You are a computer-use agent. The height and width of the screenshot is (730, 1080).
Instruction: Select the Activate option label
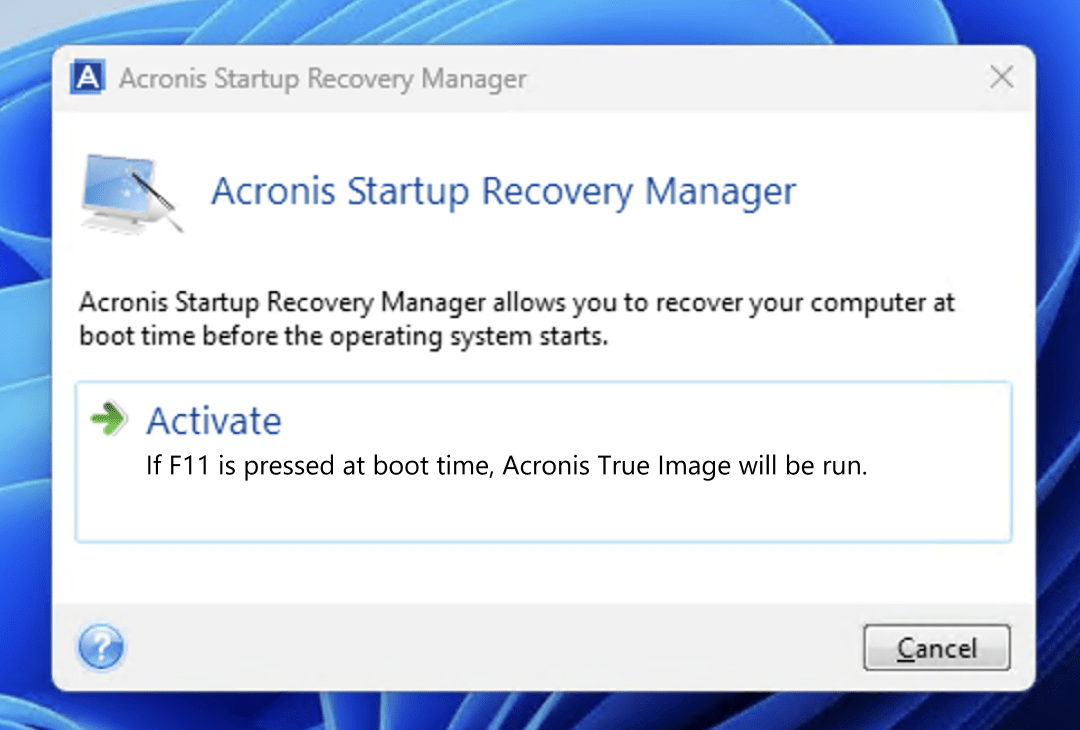click(214, 421)
